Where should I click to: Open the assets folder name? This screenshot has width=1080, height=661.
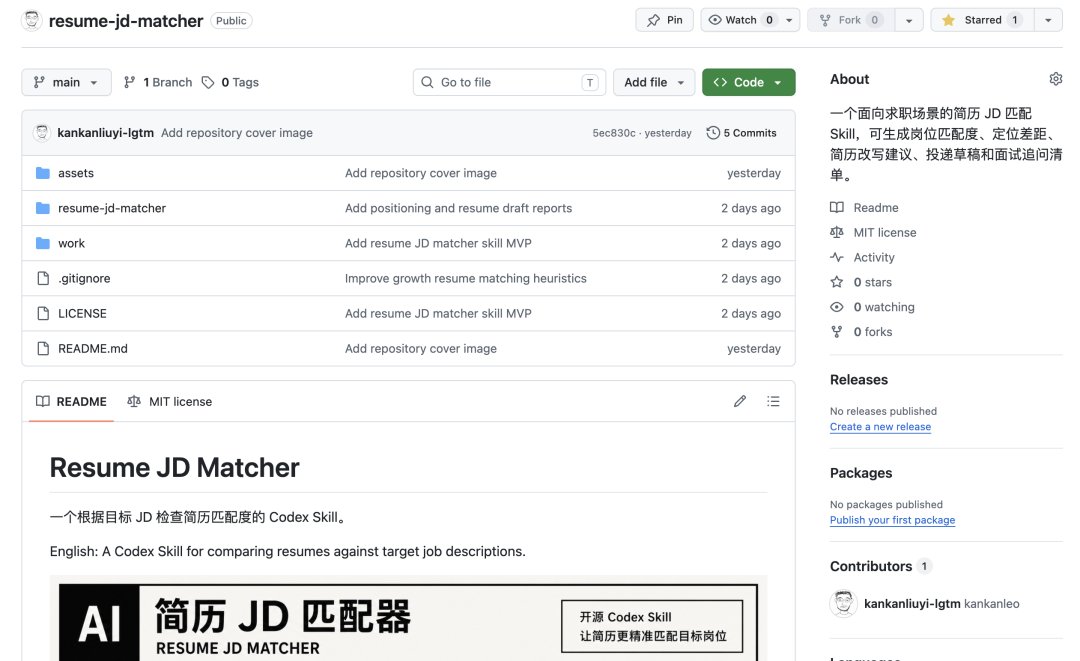pyautogui.click(x=76, y=173)
